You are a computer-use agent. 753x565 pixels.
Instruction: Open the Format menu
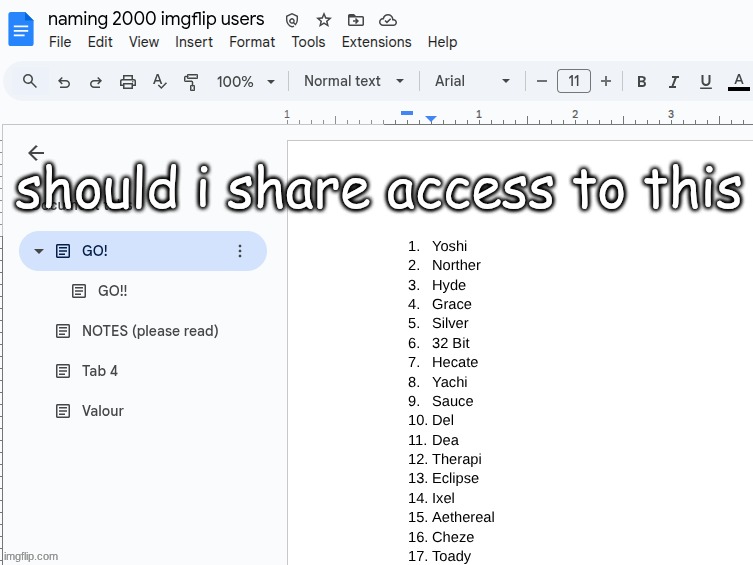coord(252,42)
